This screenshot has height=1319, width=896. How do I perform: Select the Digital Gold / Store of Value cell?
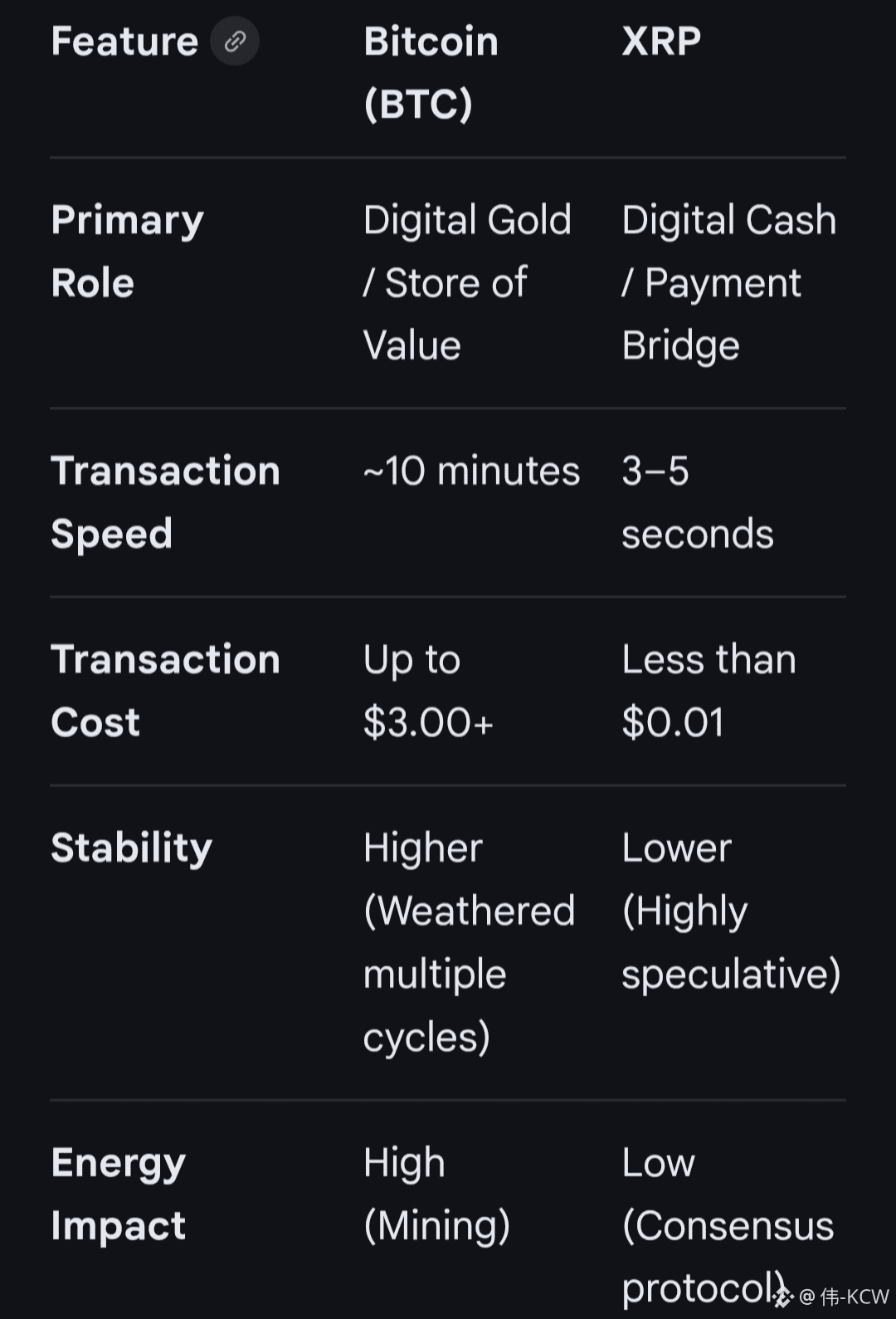467,283
